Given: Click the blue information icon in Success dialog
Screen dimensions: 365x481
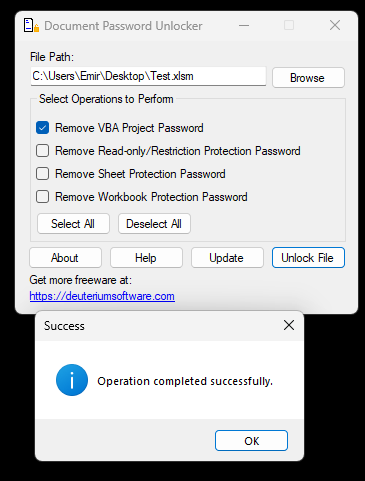Looking at the screenshot, I should point(72,380).
